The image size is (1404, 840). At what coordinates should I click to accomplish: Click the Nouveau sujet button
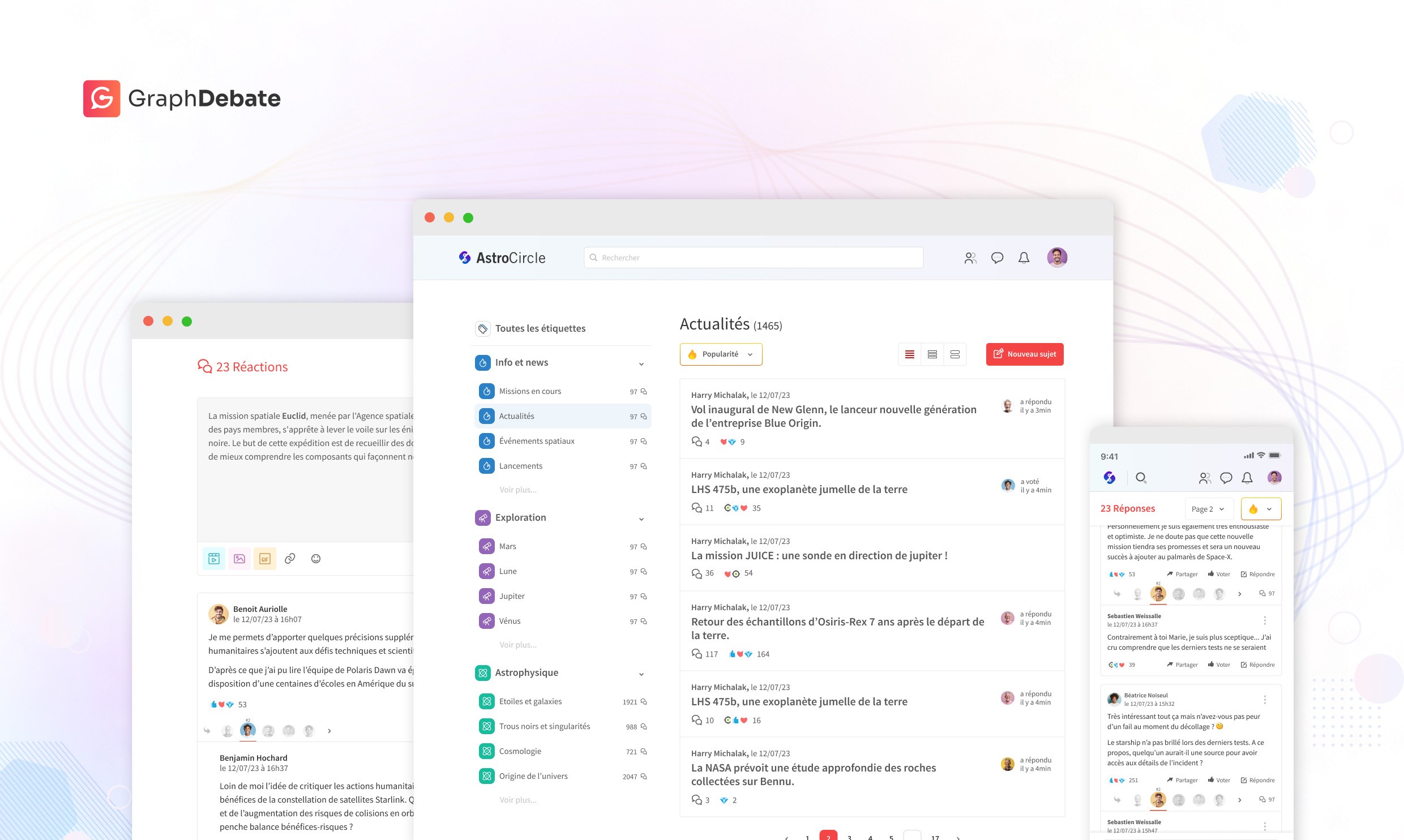tap(1025, 354)
